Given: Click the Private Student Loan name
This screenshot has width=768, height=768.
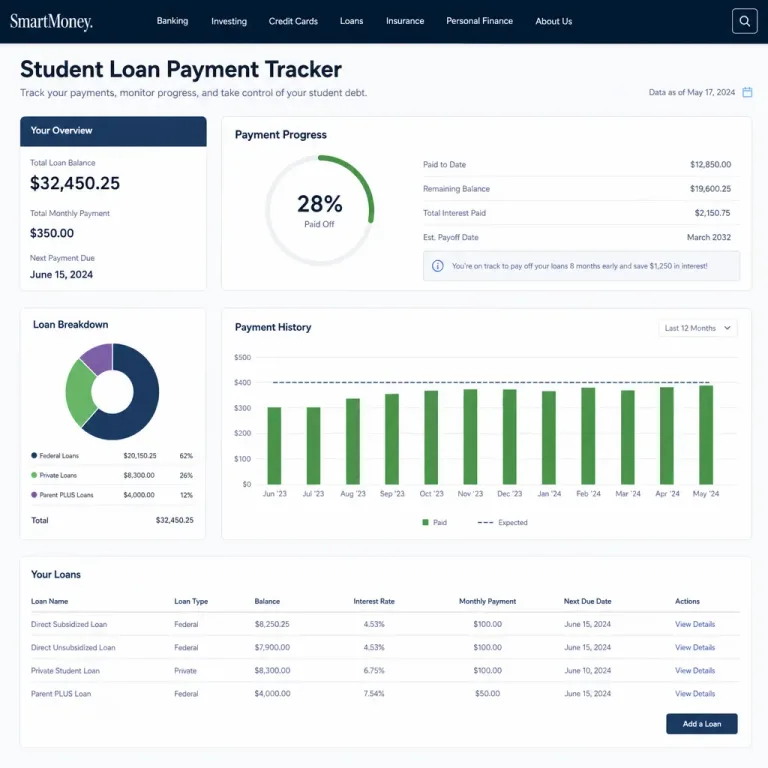Looking at the screenshot, I should 65,671.
